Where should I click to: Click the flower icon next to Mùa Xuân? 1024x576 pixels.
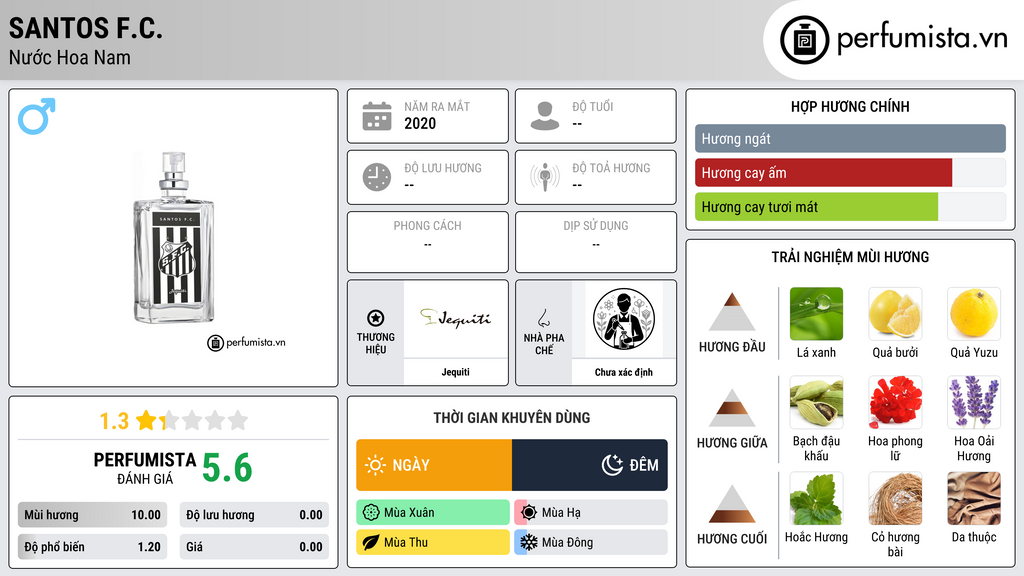click(x=371, y=513)
